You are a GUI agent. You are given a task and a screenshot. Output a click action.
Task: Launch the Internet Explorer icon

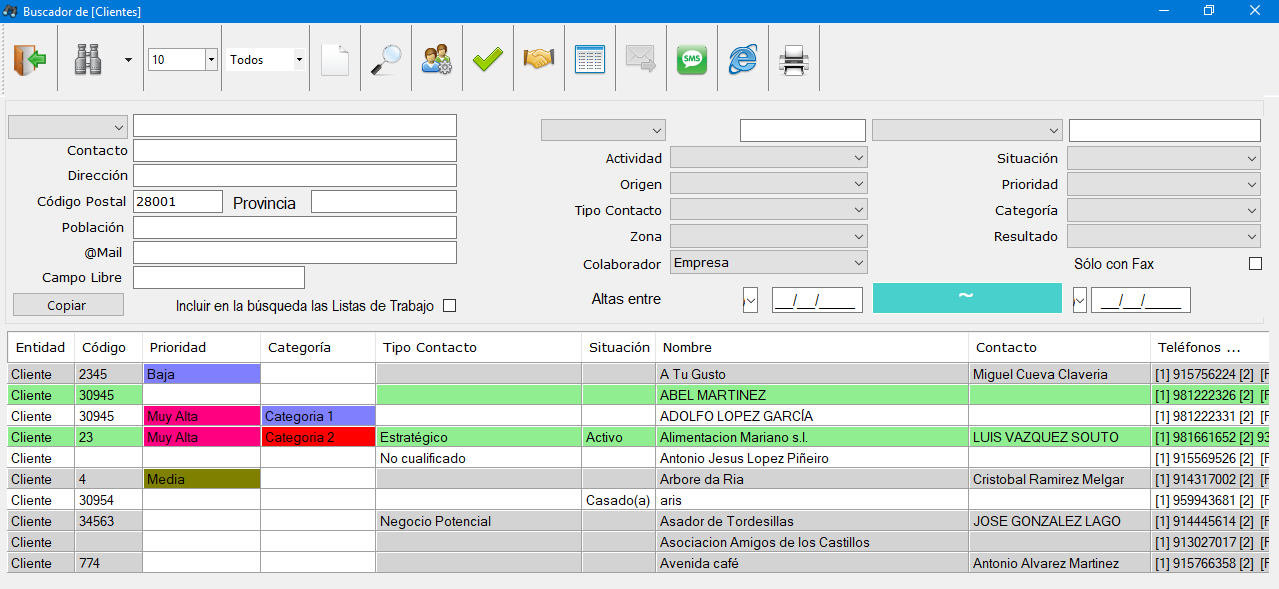[742, 60]
